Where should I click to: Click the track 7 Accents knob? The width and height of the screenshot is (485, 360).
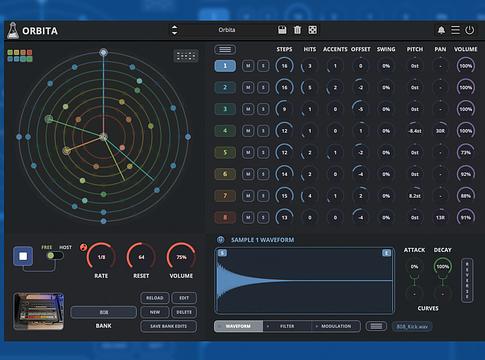coord(335,196)
